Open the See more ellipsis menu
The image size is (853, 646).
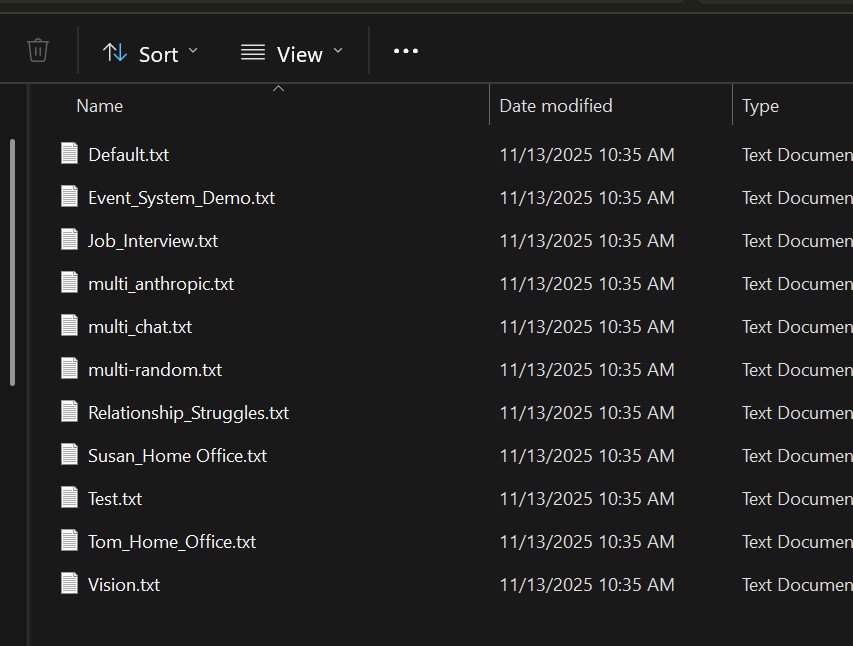[405, 50]
